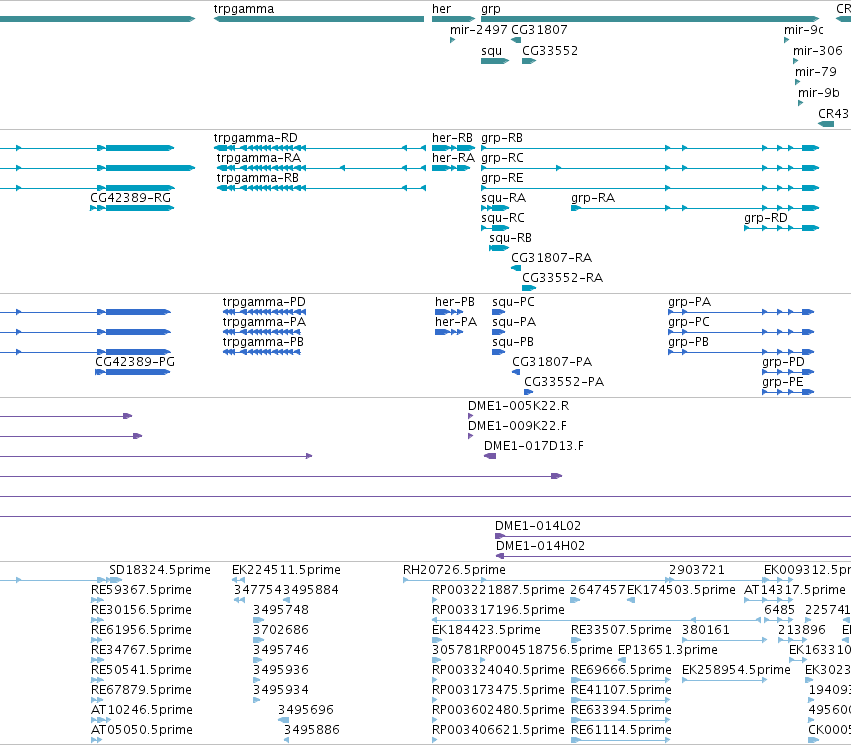The height and width of the screenshot is (745, 851).
Task: Select the grp gene label
Action: click(491, 9)
